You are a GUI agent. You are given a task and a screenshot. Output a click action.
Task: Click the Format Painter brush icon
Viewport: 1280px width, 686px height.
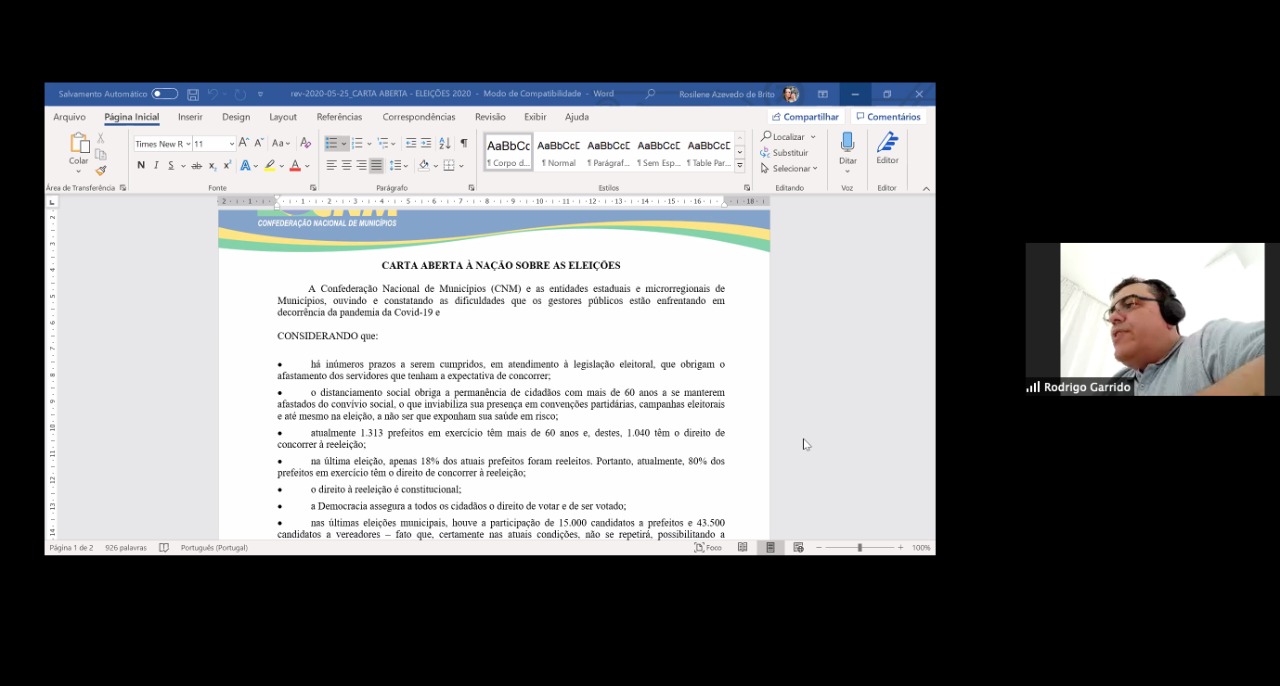click(101, 170)
